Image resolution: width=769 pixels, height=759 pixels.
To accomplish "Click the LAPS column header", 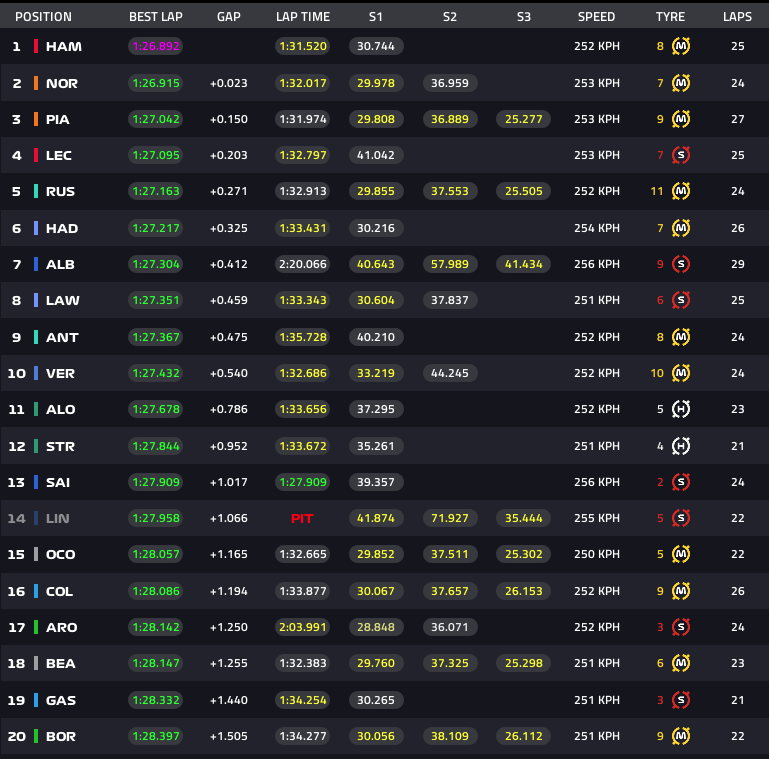I will pos(737,17).
